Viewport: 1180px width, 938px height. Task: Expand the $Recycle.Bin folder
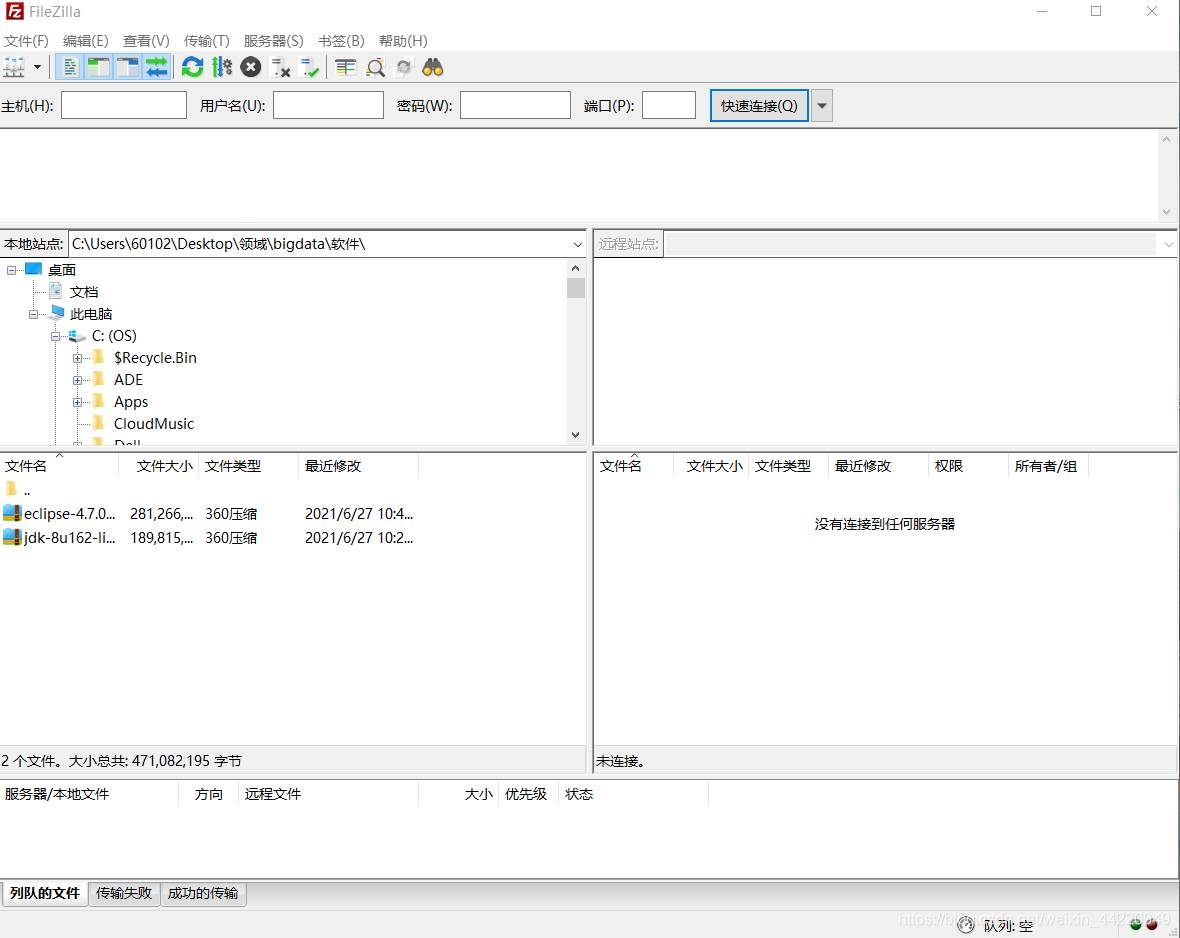click(x=78, y=358)
